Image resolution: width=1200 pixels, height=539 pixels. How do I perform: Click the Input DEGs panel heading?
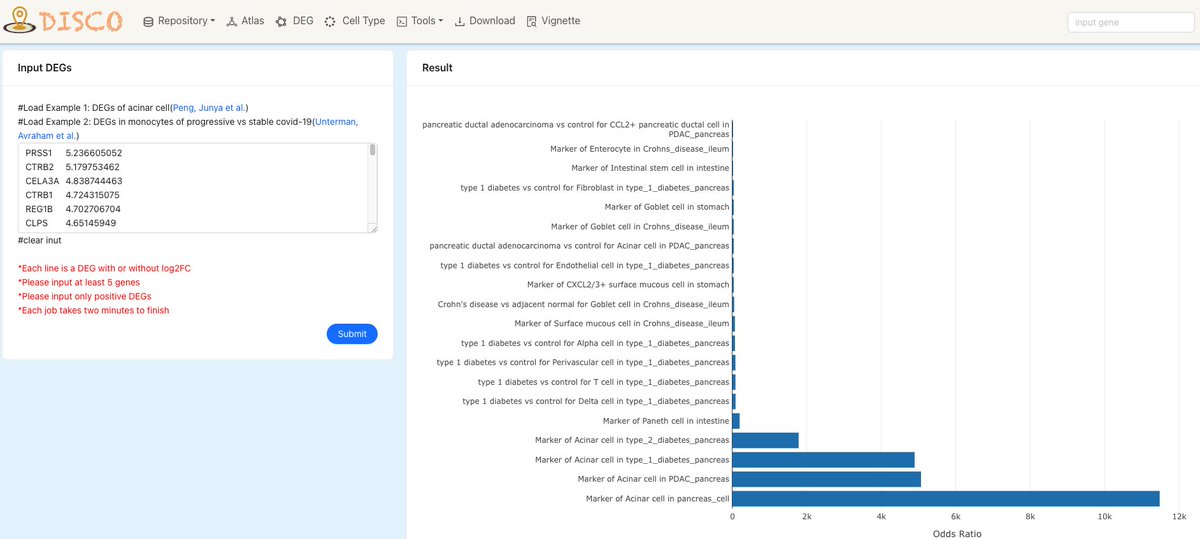(44, 68)
